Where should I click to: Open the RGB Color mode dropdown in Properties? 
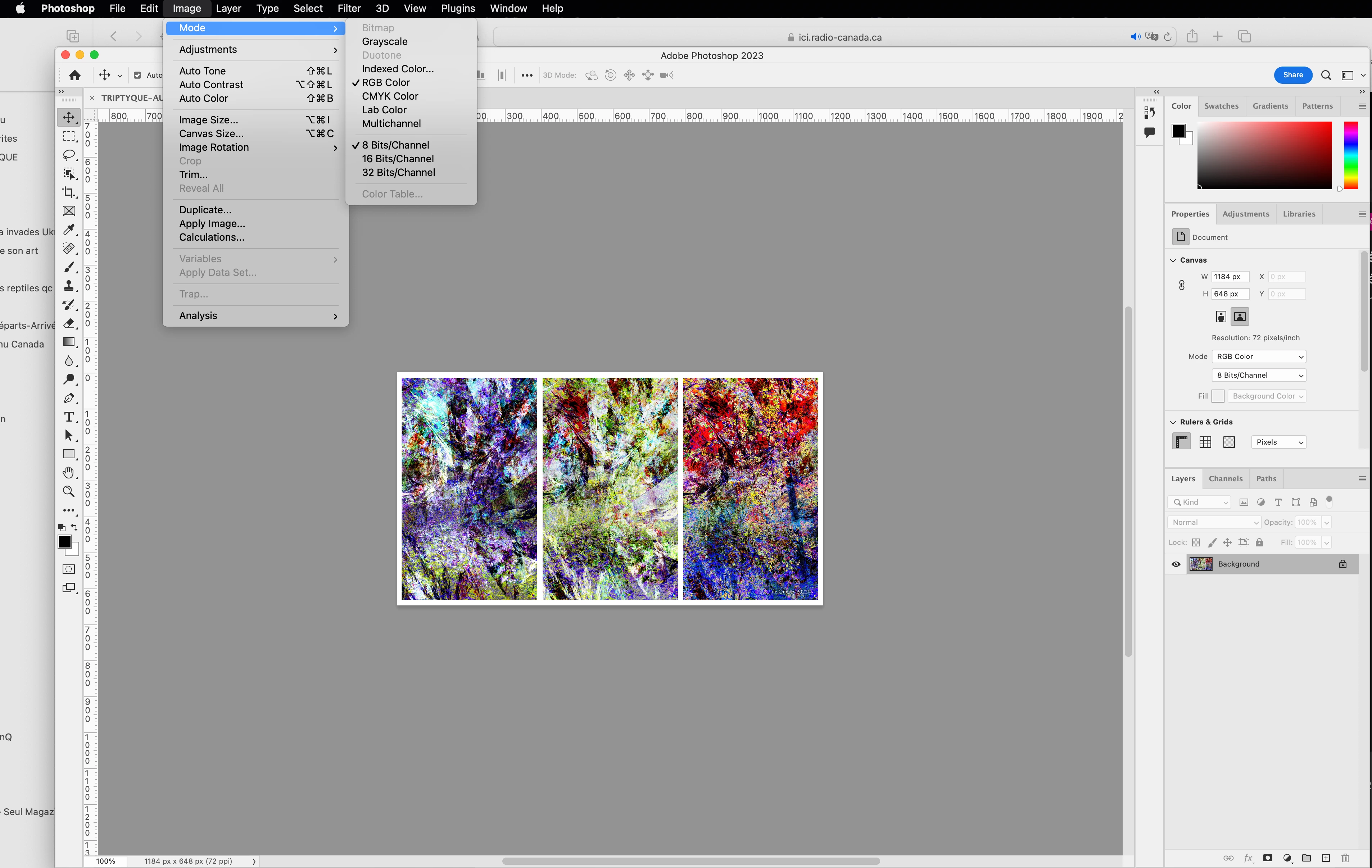[1259, 356]
